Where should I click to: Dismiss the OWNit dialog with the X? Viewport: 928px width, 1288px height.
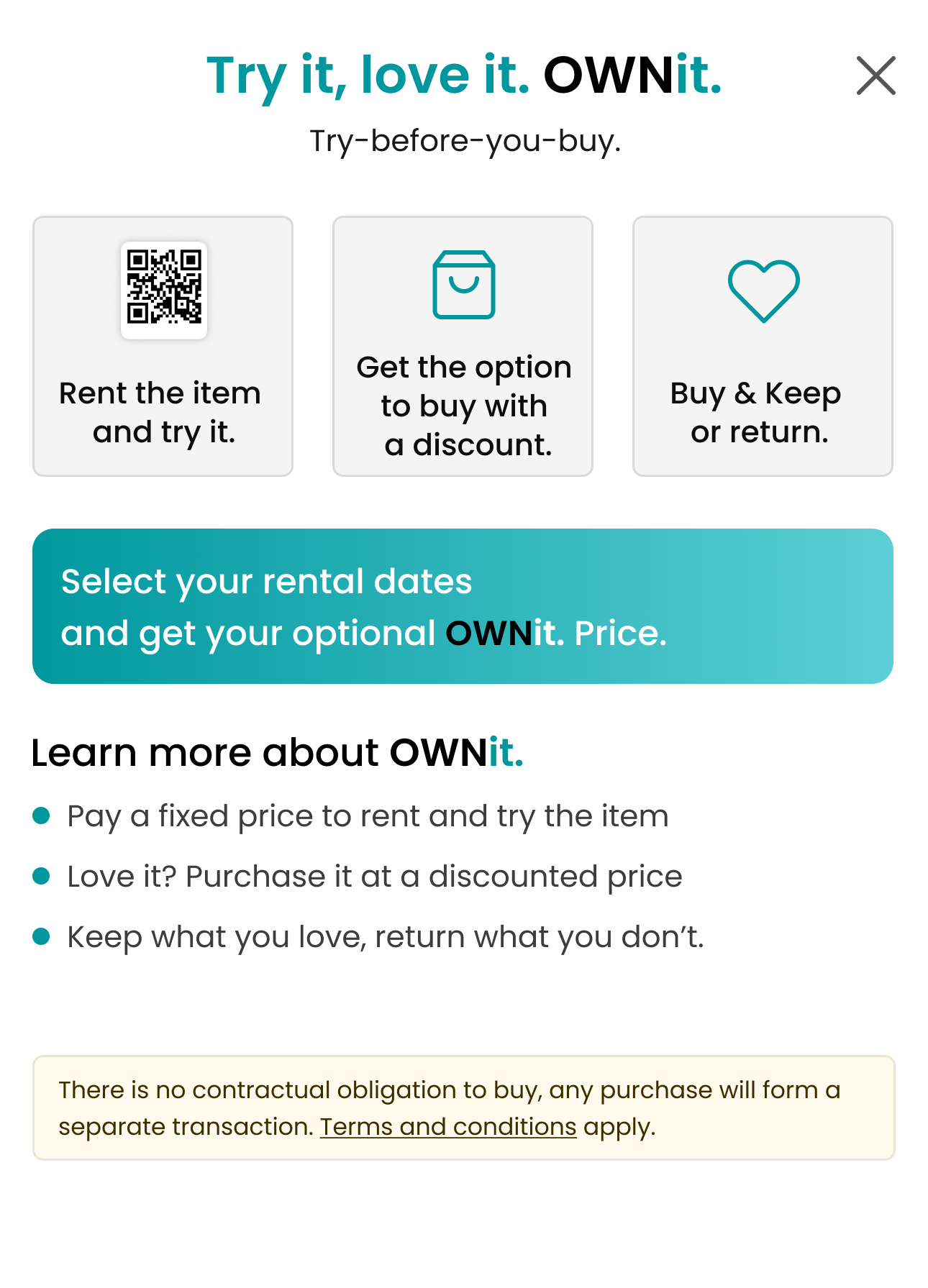875,76
